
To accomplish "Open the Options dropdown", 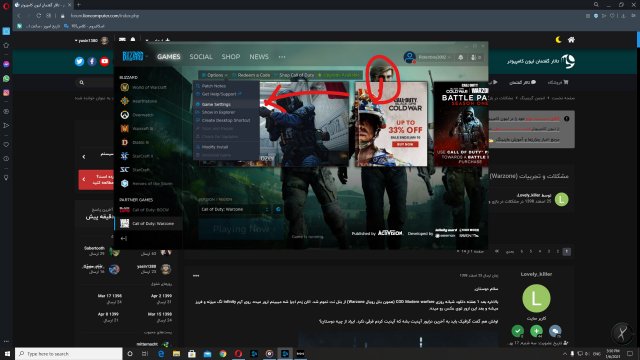I will coord(215,75).
